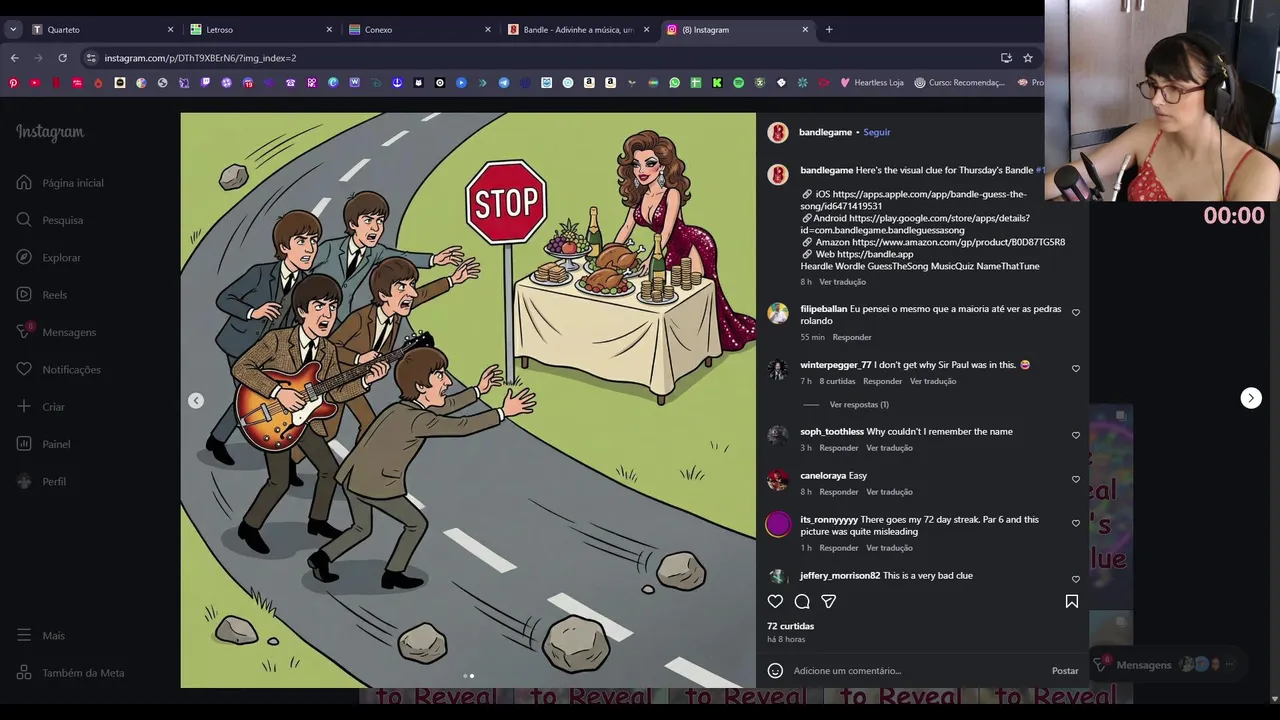Viewport: 1280px width, 720px height.
Task: Open Notificações in sidebar
Action: point(59,370)
